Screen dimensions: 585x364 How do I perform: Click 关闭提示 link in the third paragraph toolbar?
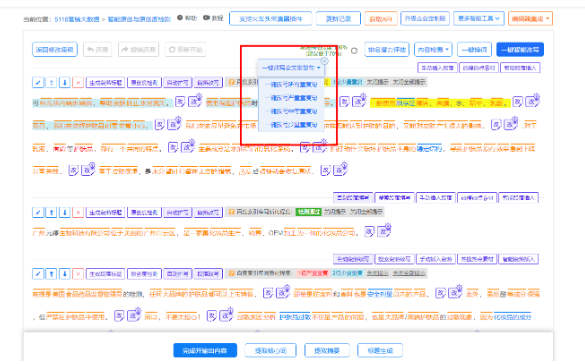click(377, 273)
